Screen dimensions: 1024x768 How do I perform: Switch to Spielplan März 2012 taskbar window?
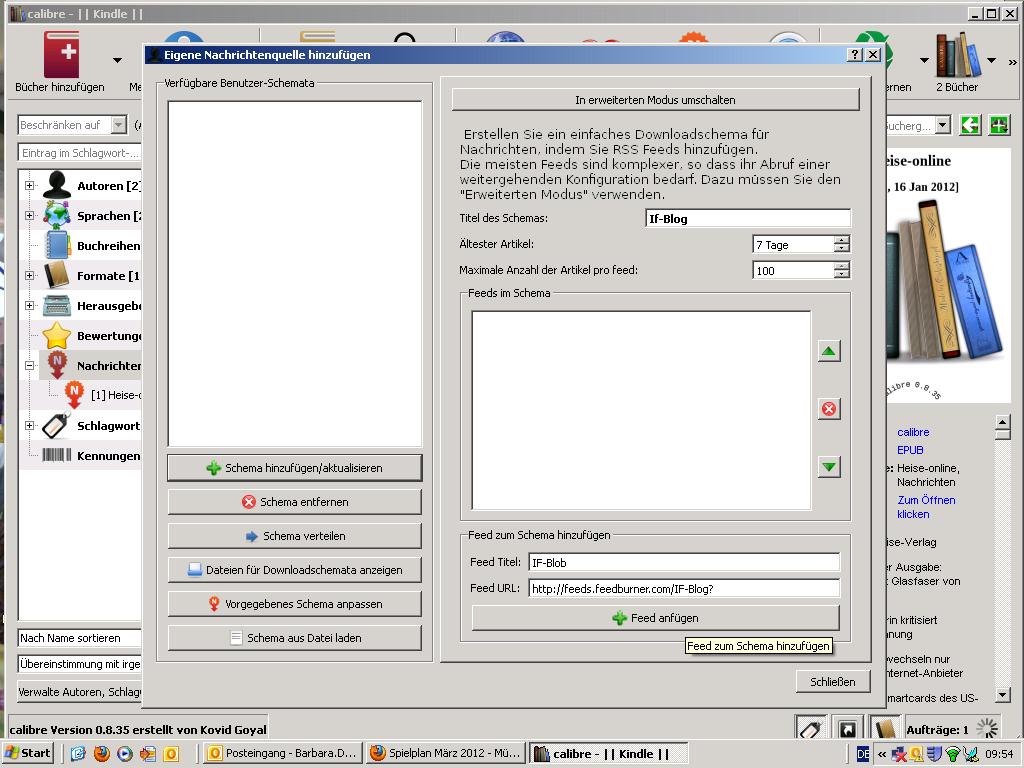447,754
